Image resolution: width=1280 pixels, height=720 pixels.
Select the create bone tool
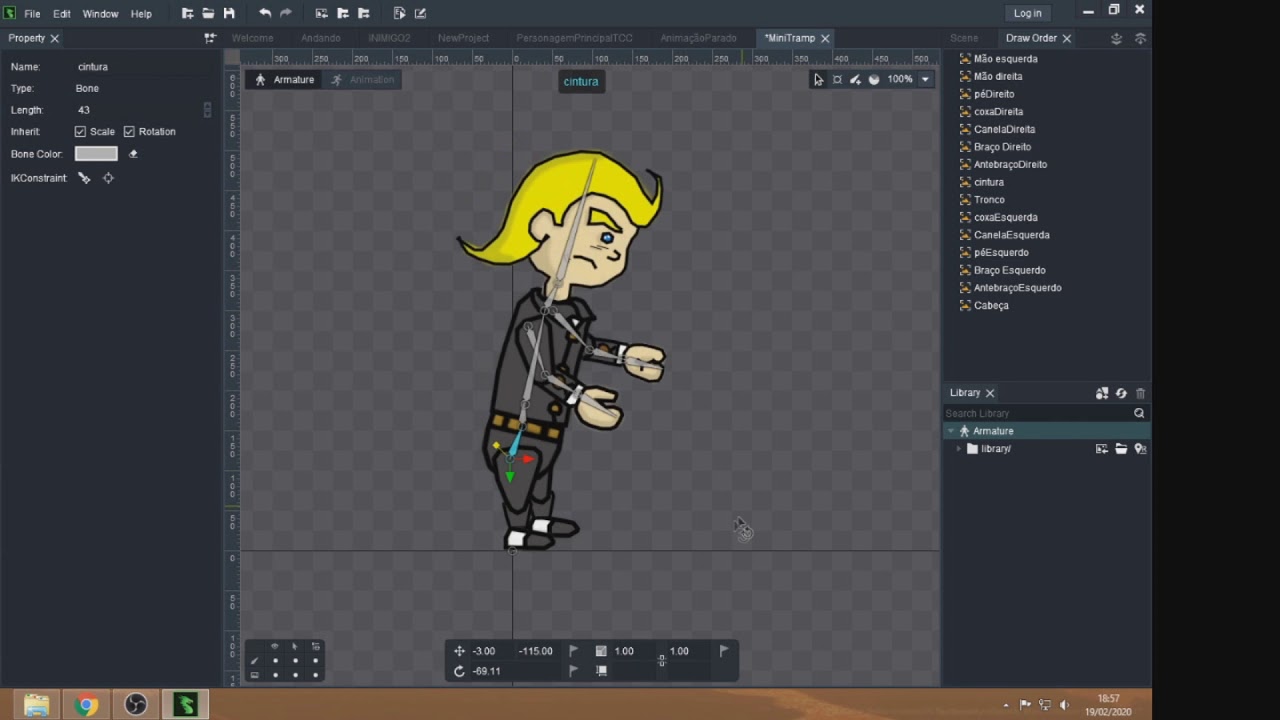855,79
